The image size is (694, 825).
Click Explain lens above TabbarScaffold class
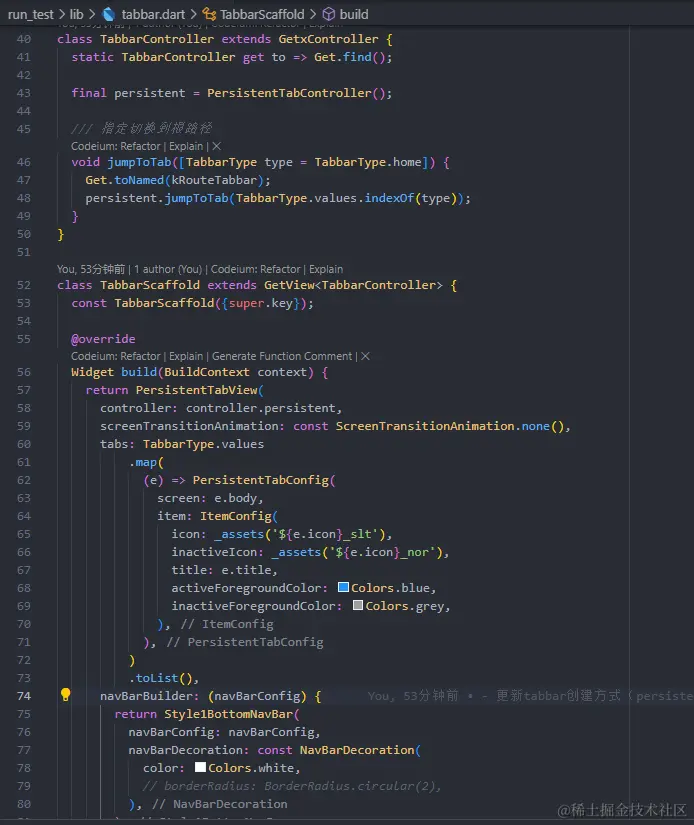pos(326,269)
